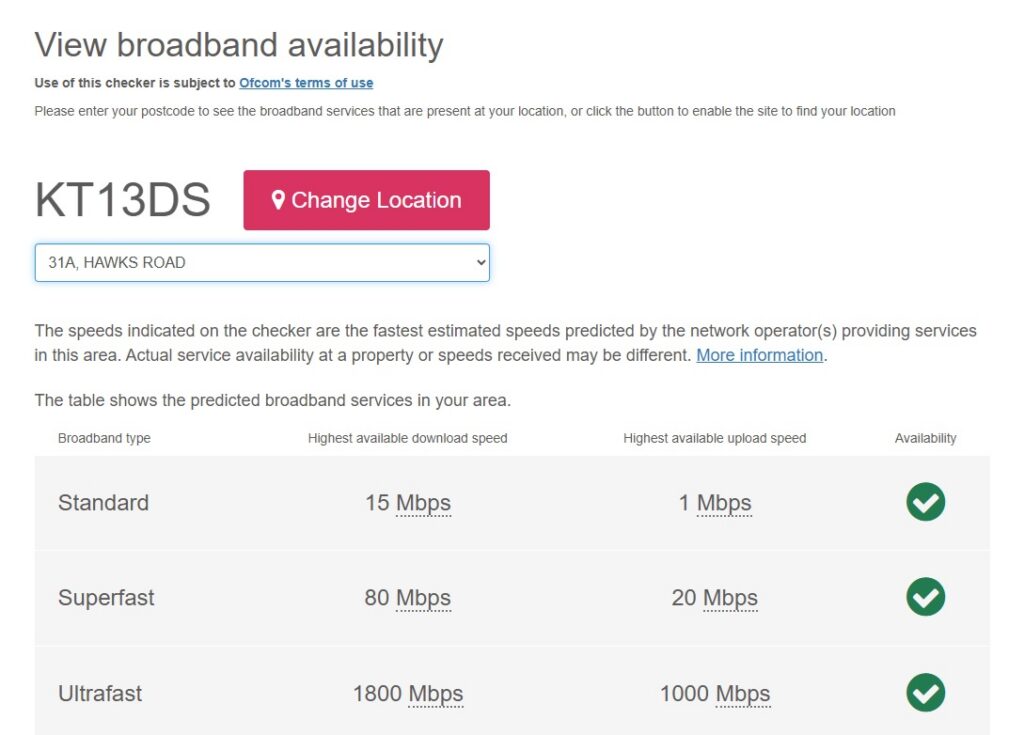Click the Highest available download speed column header

click(x=408, y=438)
